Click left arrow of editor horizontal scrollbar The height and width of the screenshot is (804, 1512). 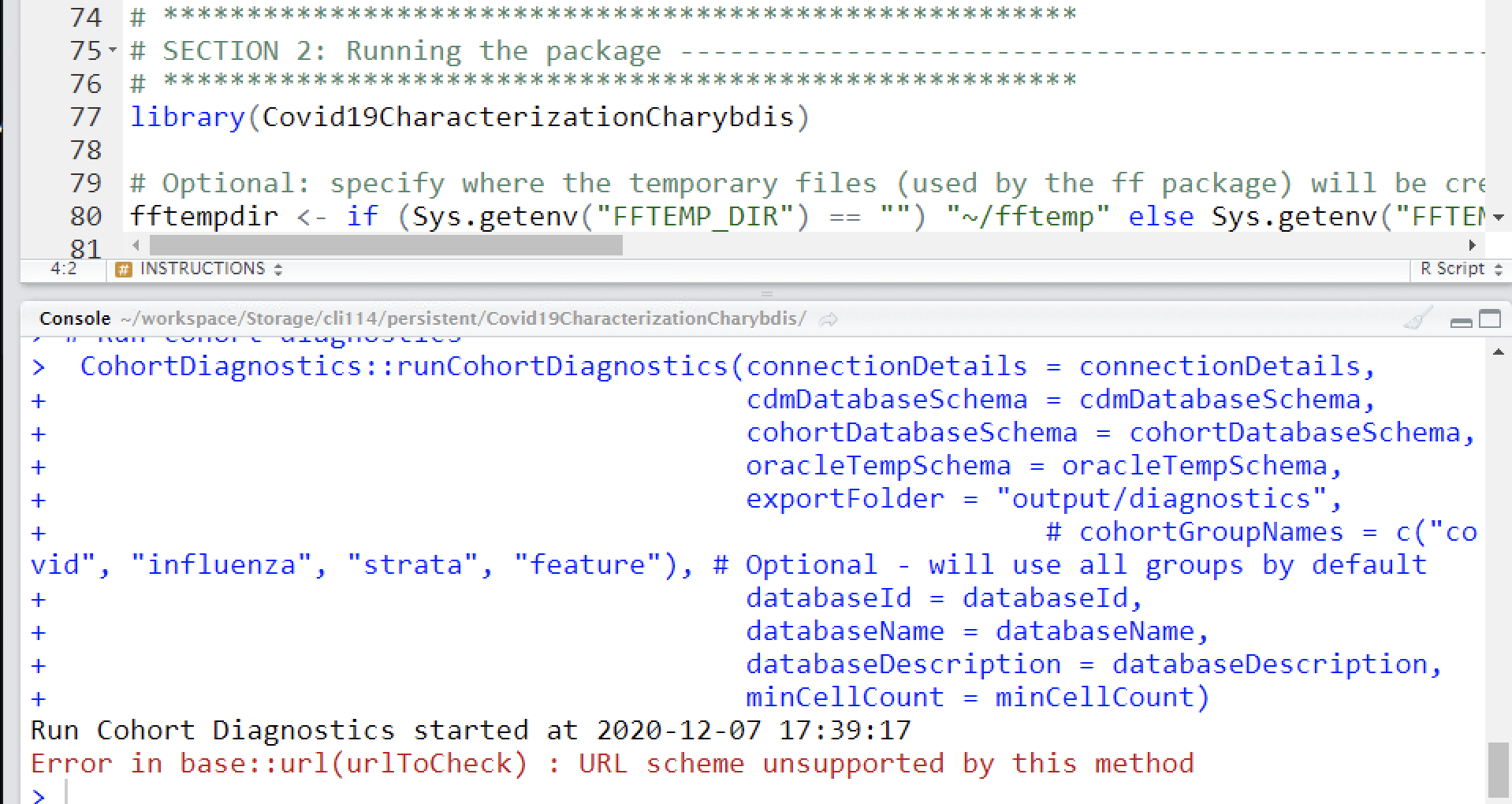pyautogui.click(x=134, y=246)
